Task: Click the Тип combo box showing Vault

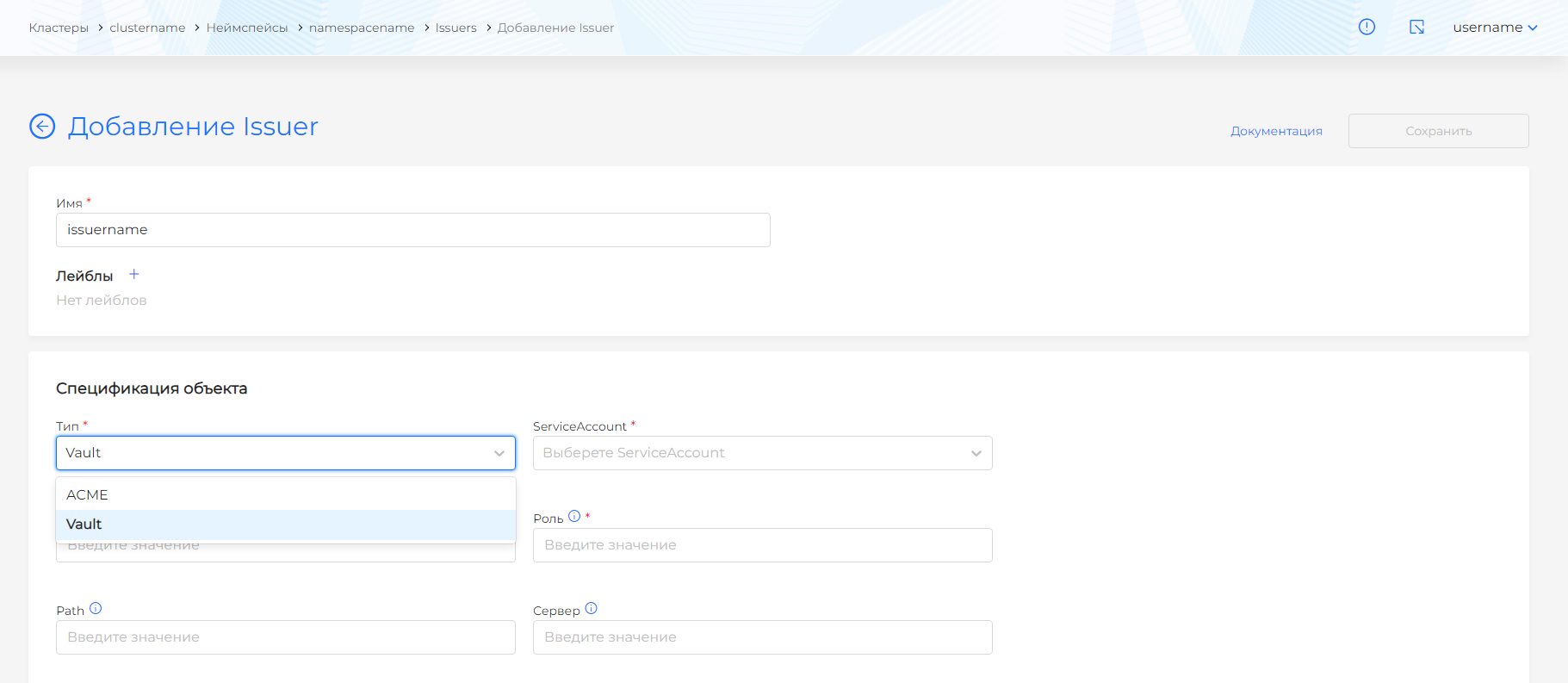Action: tap(276, 453)
